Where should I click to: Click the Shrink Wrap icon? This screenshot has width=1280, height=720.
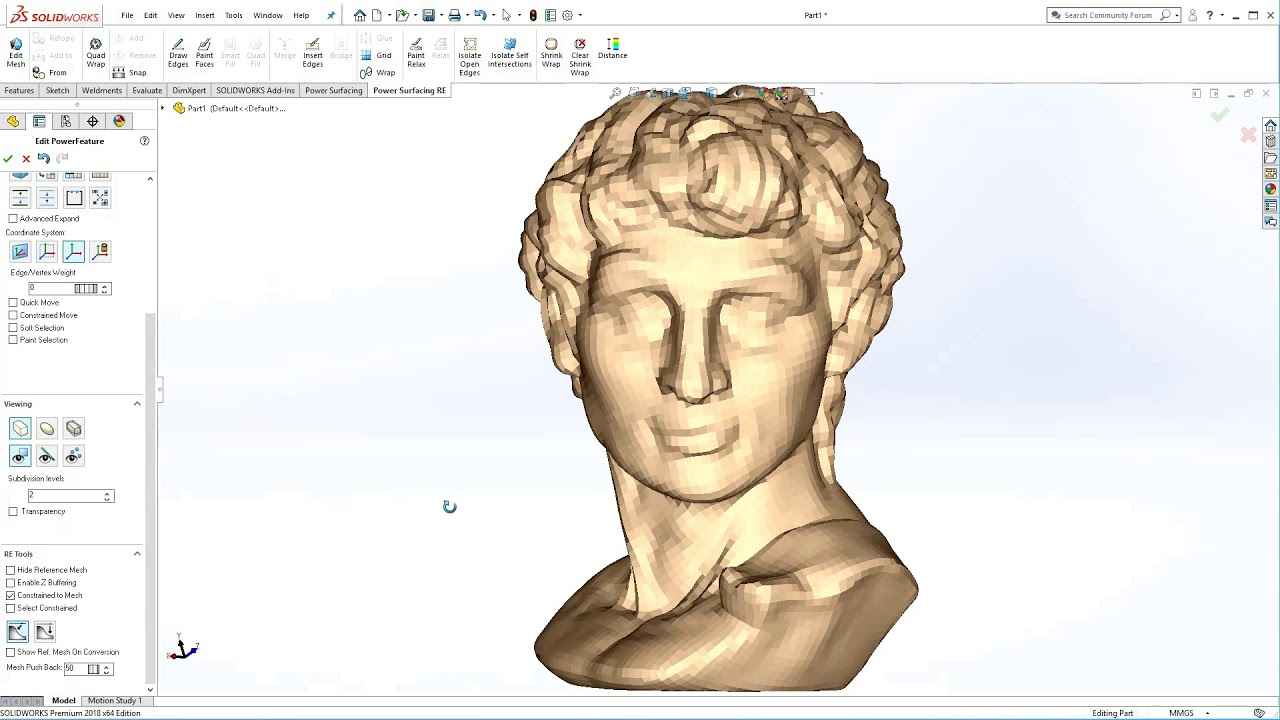(551, 53)
